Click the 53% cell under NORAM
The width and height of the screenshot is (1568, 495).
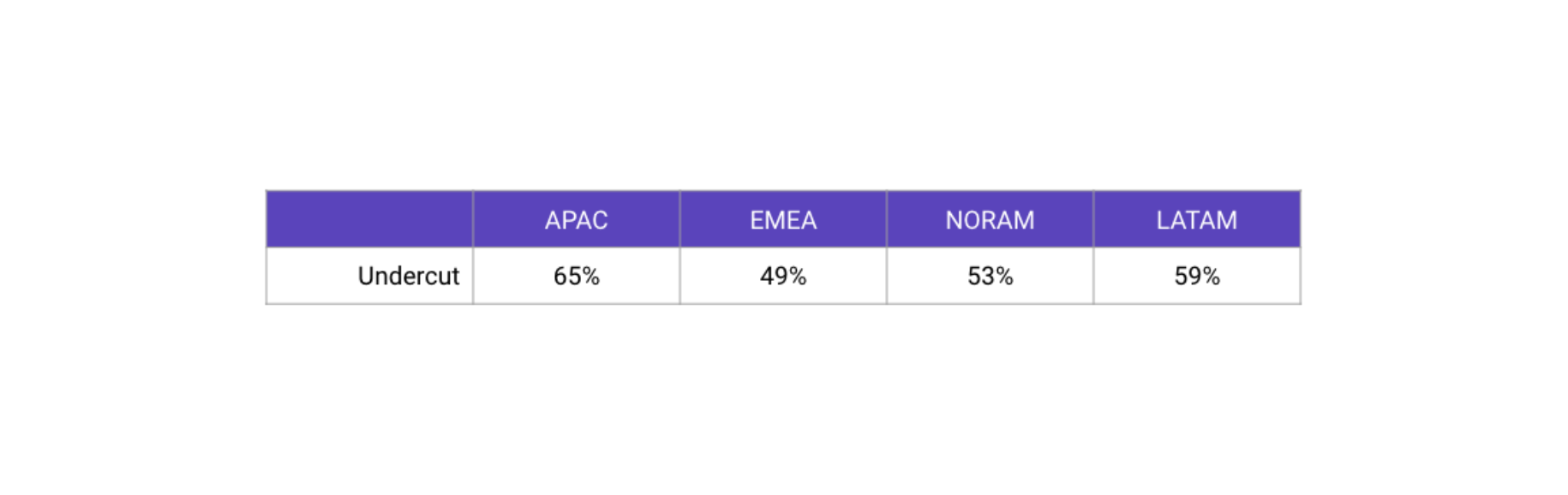(x=990, y=276)
